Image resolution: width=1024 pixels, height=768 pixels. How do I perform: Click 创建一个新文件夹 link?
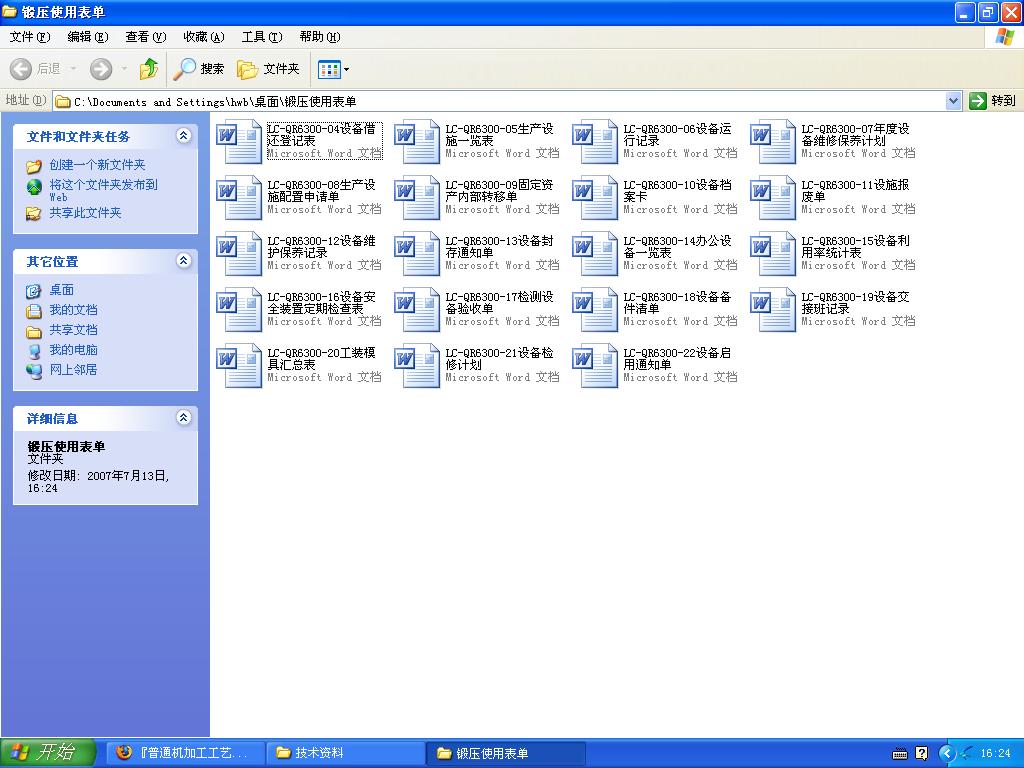(x=97, y=165)
